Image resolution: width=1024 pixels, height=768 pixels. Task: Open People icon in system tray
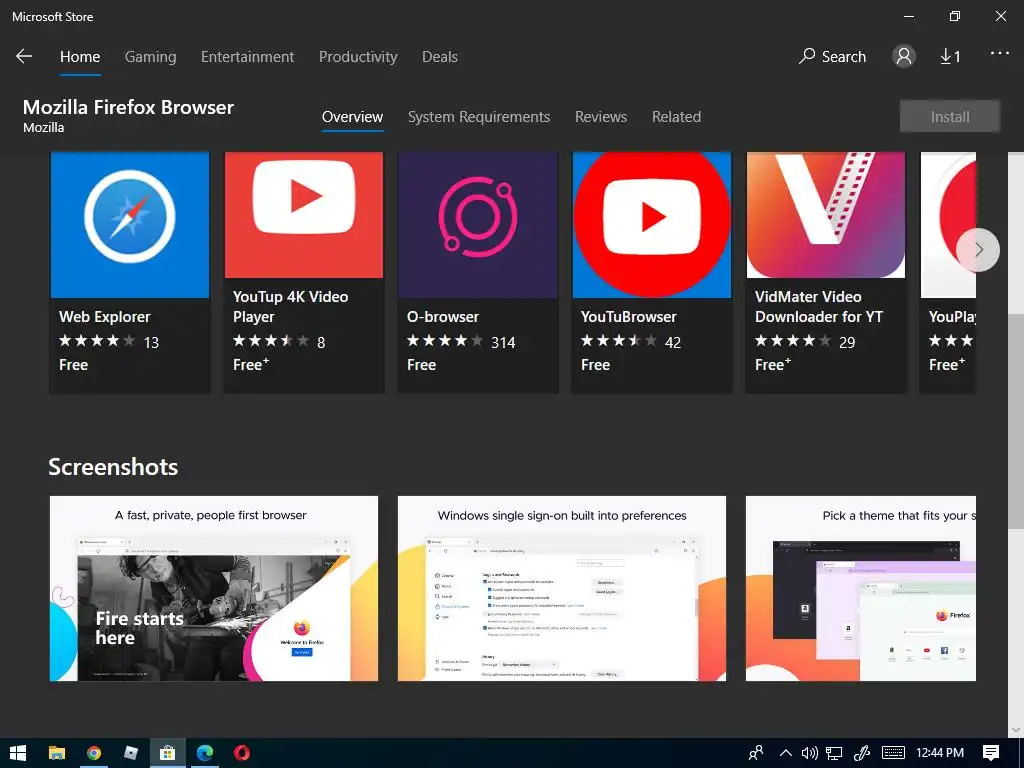coord(756,753)
